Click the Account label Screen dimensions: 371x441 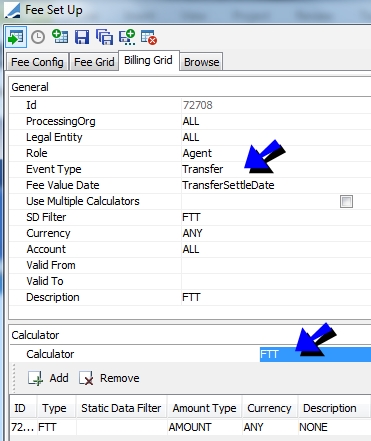[x=46, y=249]
